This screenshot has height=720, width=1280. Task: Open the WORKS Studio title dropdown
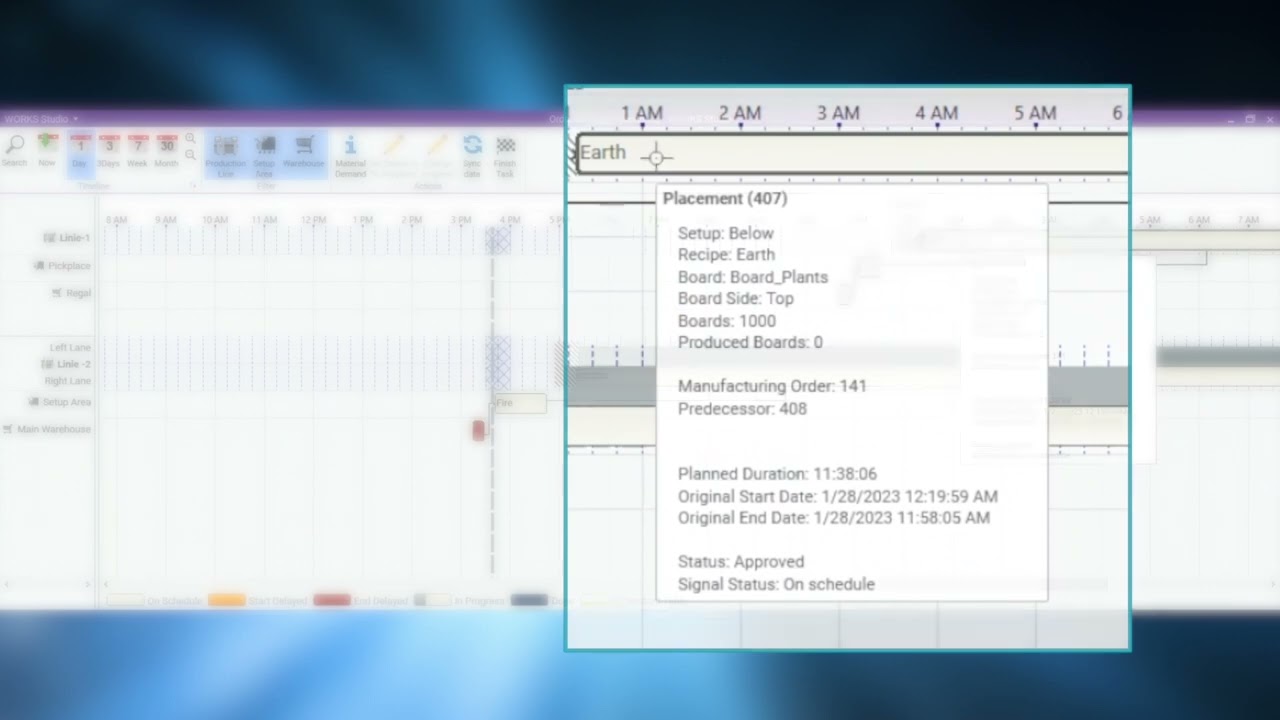pos(75,119)
